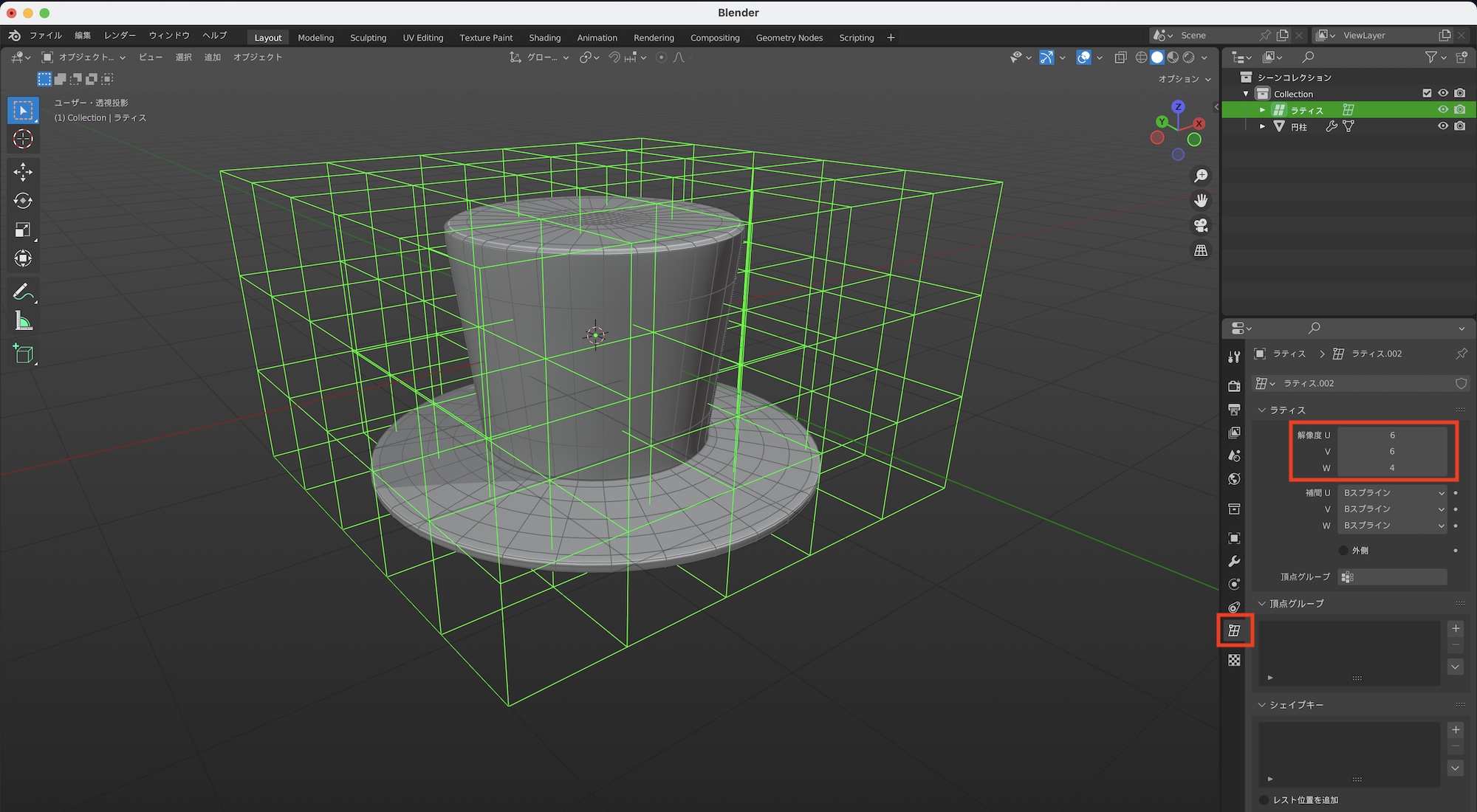Enable the 外側 checkbox
The image size is (1477, 812).
pyautogui.click(x=1343, y=550)
